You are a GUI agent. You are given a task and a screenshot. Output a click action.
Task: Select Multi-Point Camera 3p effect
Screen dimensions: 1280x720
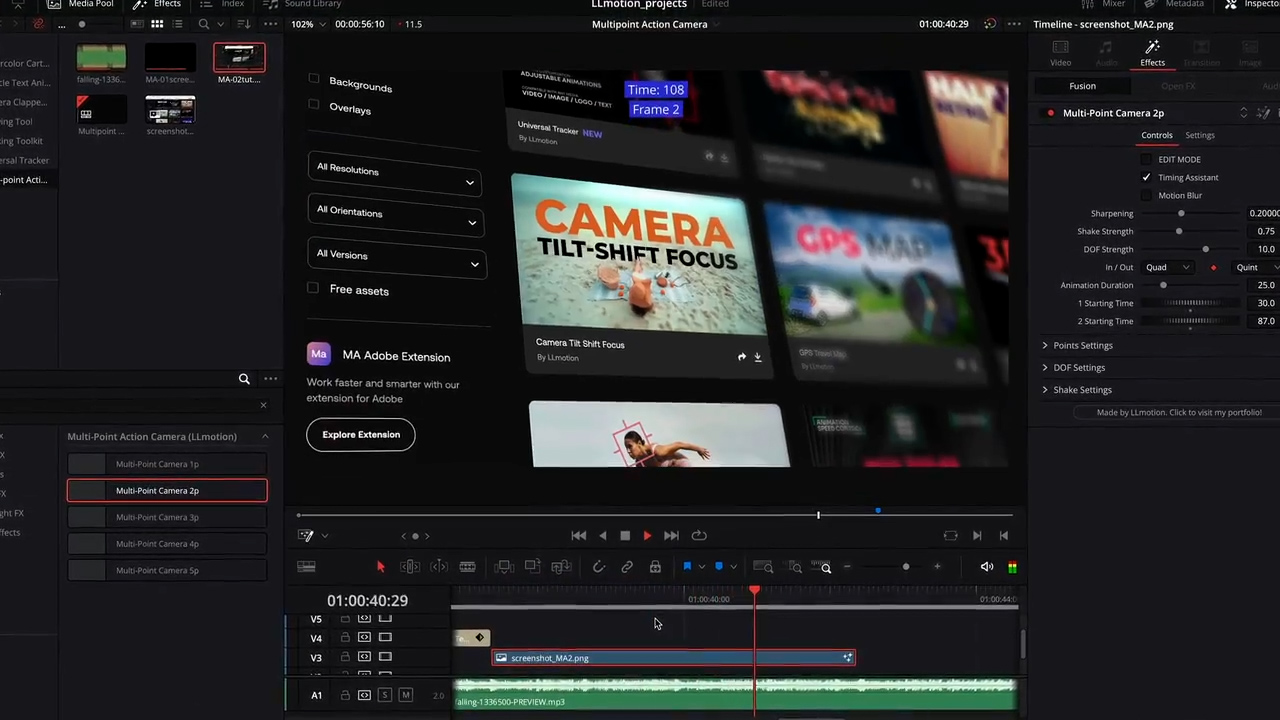point(167,517)
